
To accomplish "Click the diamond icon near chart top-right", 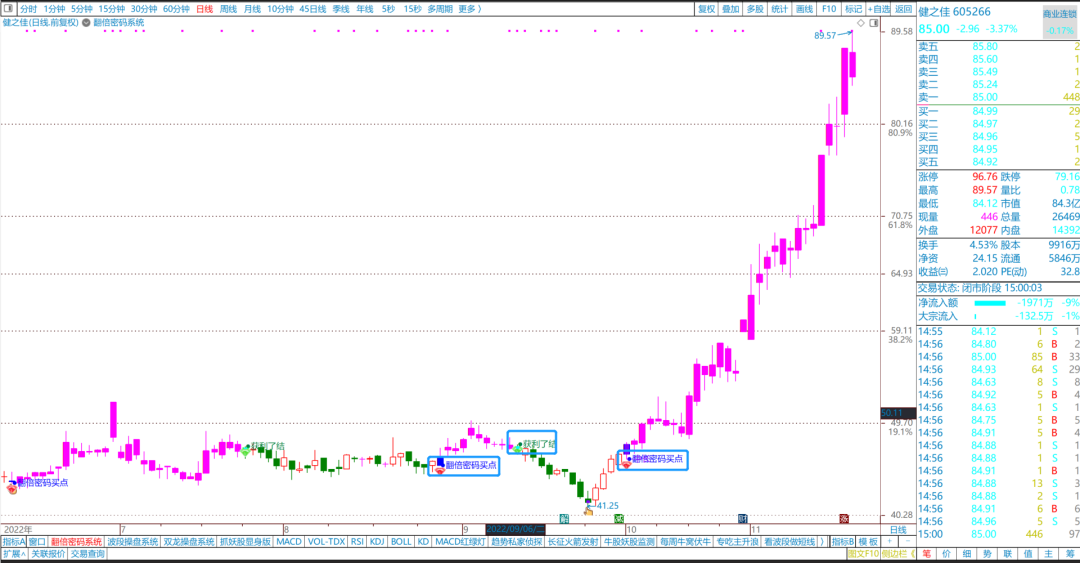I will point(861,23).
